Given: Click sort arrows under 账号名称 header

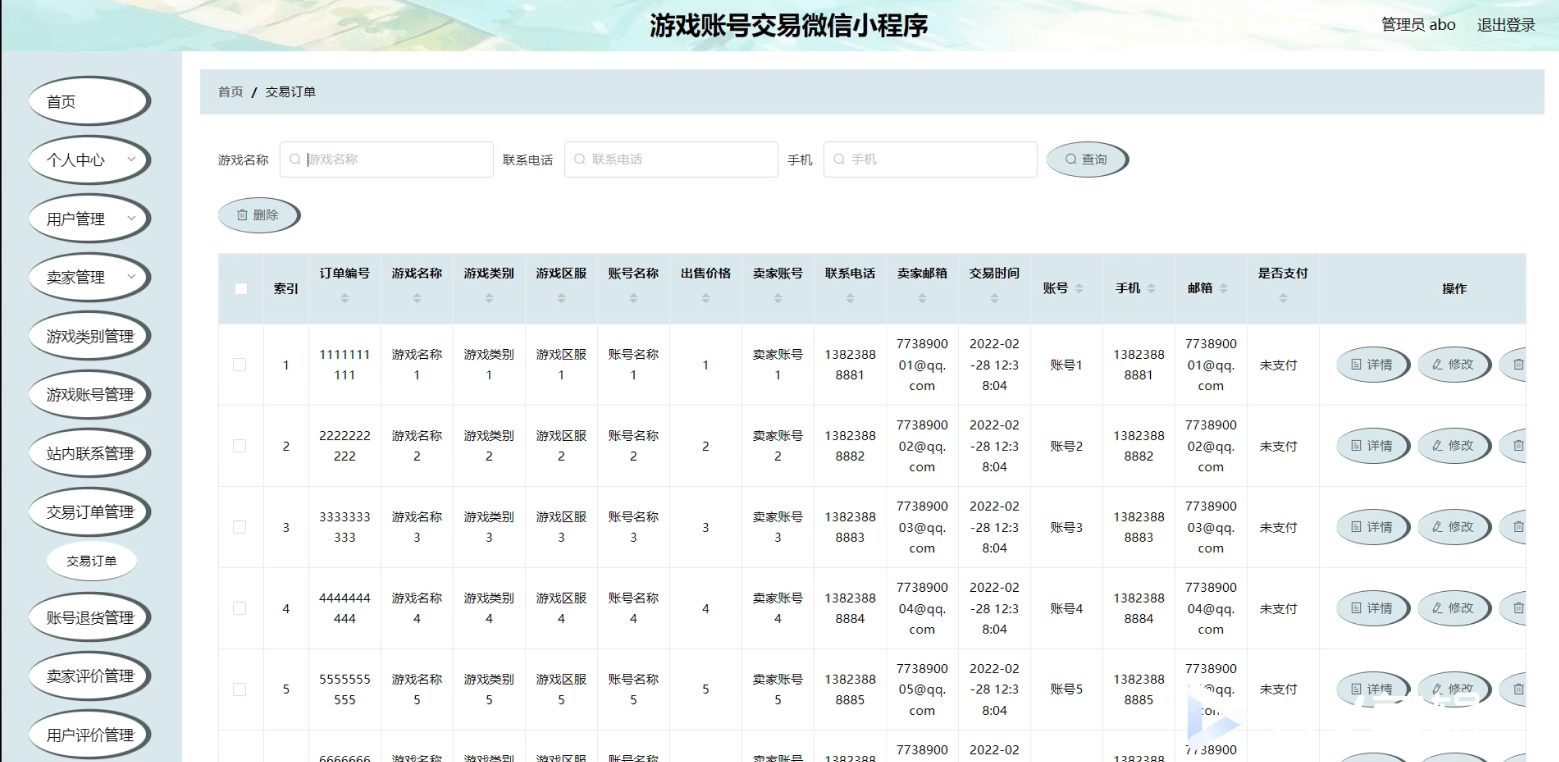Looking at the screenshot, I should tap(633, 298).
